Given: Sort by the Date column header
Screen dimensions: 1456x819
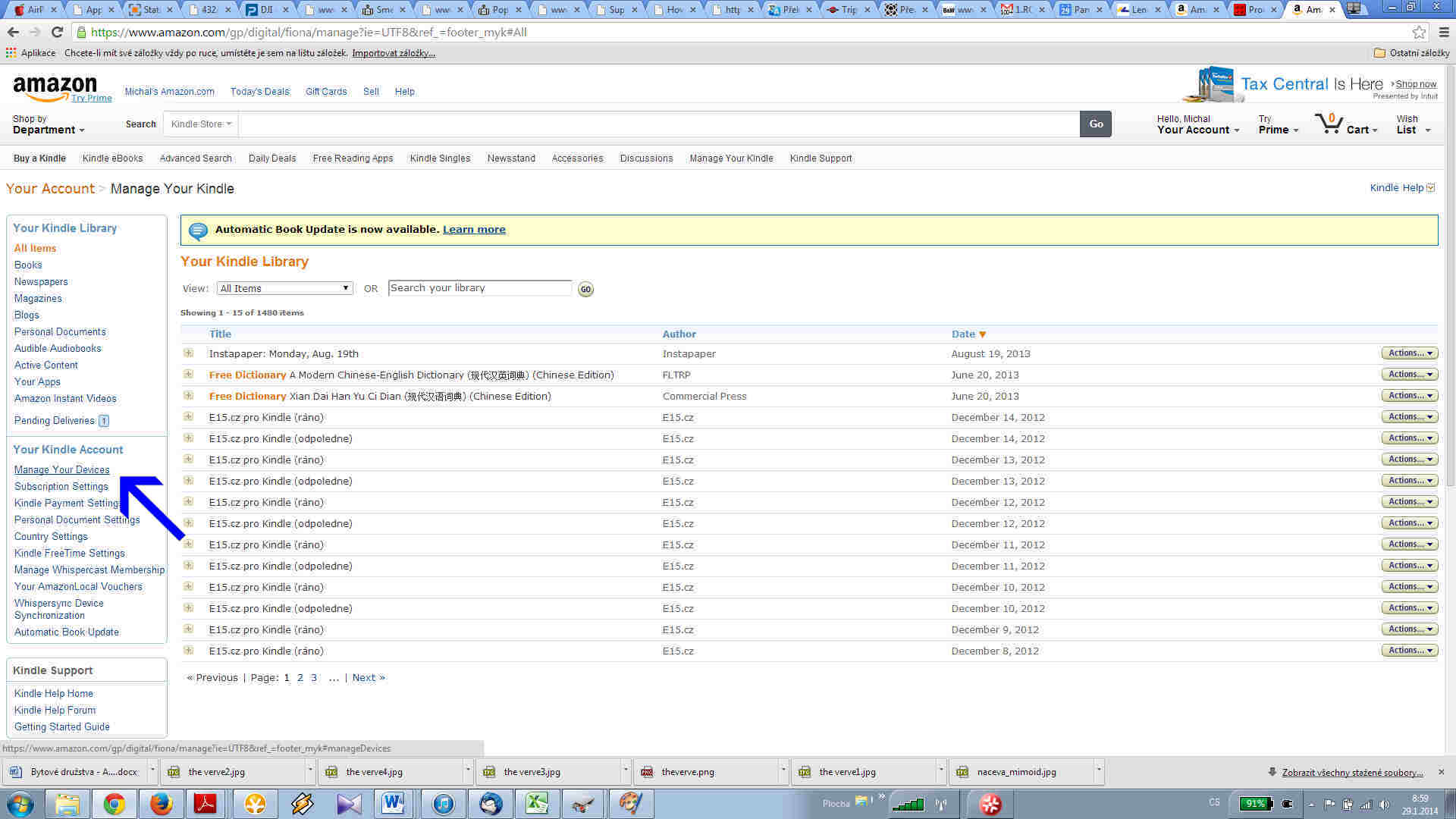Looking at the screenshot, I should point(968,334).
